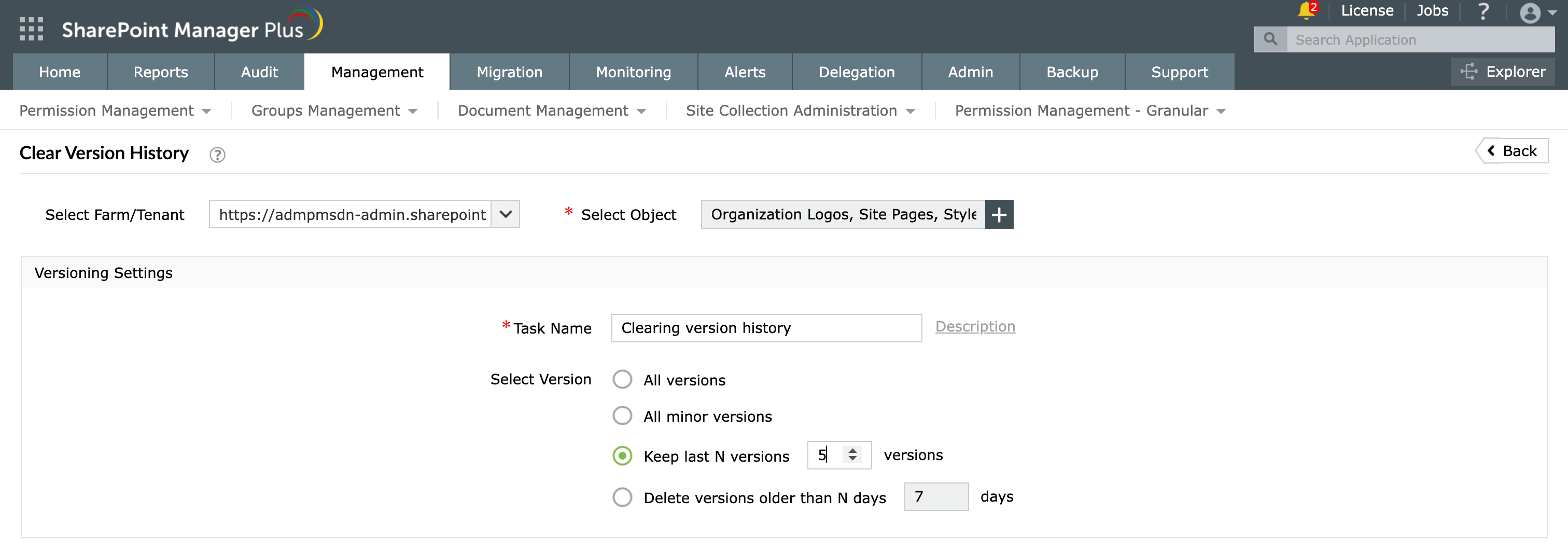The image size is (1568, 554).
Task: Select Keep last N versions radio
Action: tap(622, 455)
